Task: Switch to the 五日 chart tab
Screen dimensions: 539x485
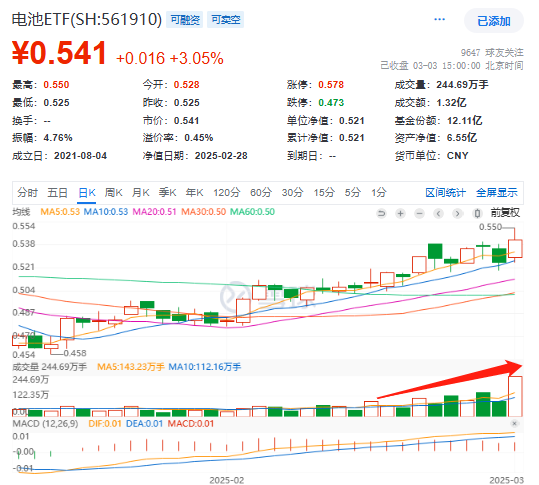Action: [x=57, y=192]
